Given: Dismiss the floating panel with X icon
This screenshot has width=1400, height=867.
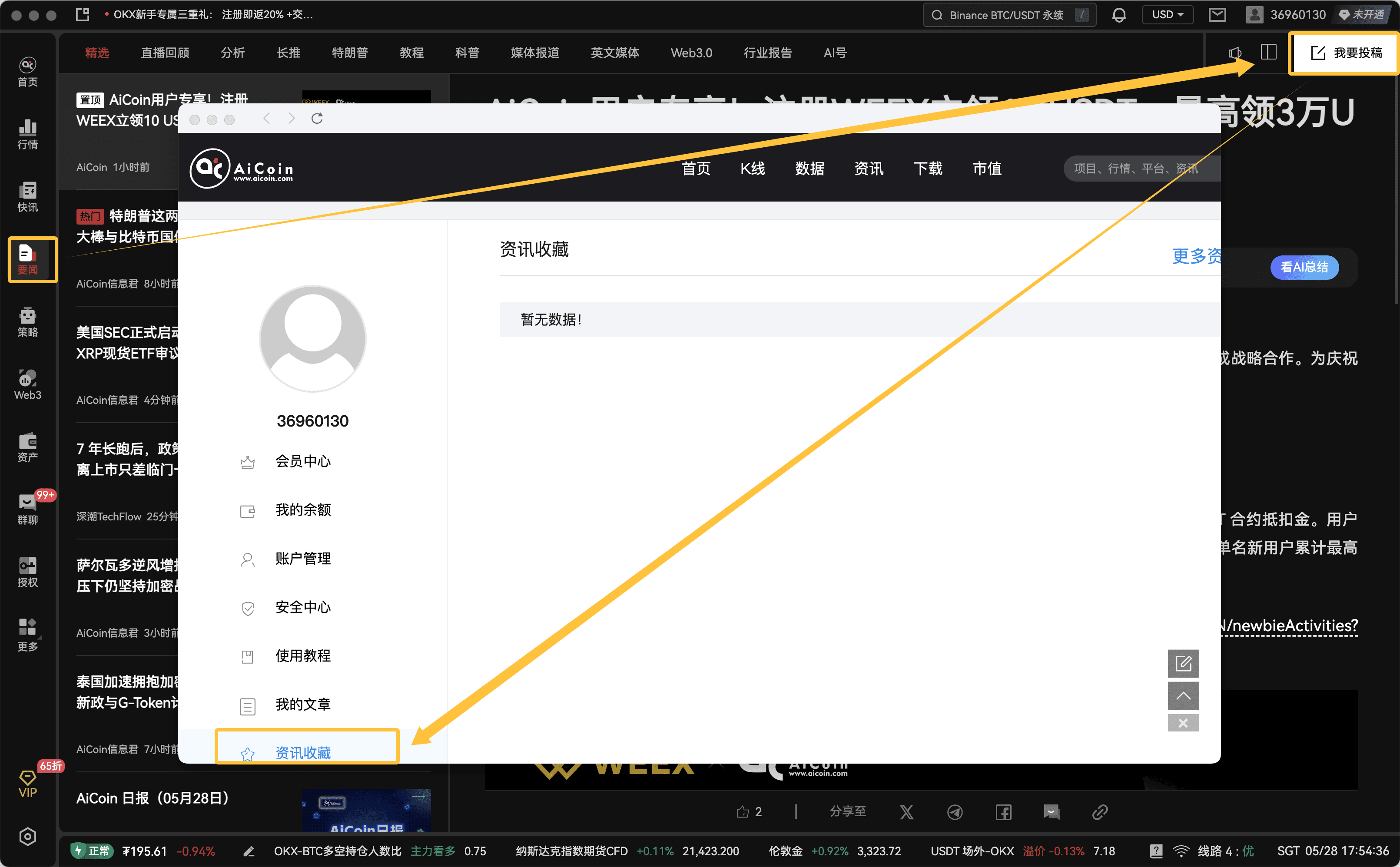Looking at the screenshot, I should point(1183,722).
